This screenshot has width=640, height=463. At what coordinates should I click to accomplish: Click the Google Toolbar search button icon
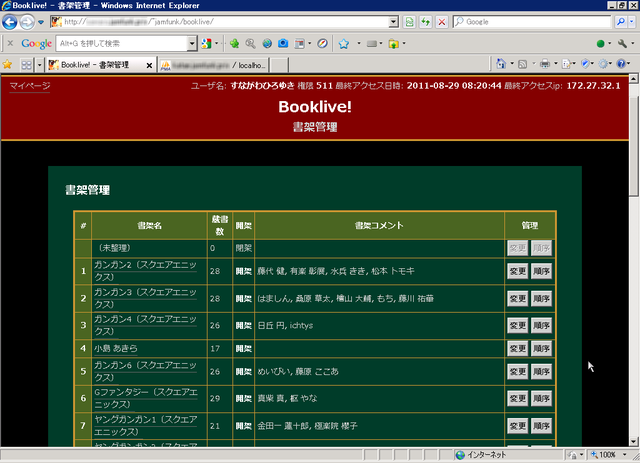(207, 43)
